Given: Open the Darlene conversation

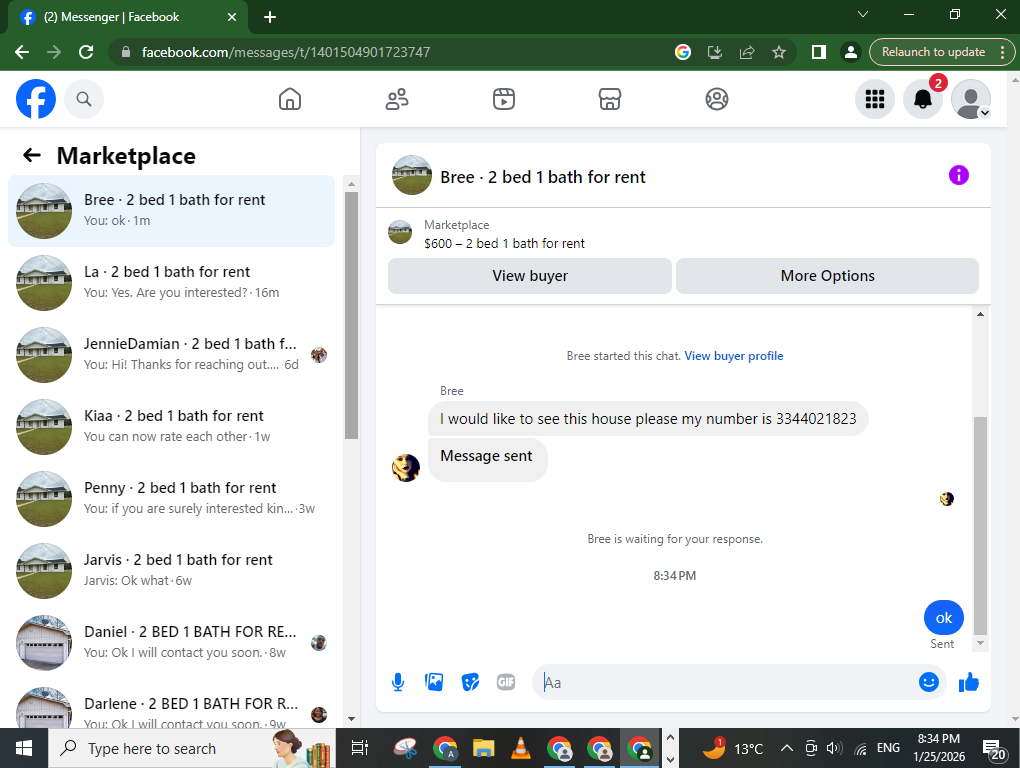Looking at the screenshot, I should (171, 706).
